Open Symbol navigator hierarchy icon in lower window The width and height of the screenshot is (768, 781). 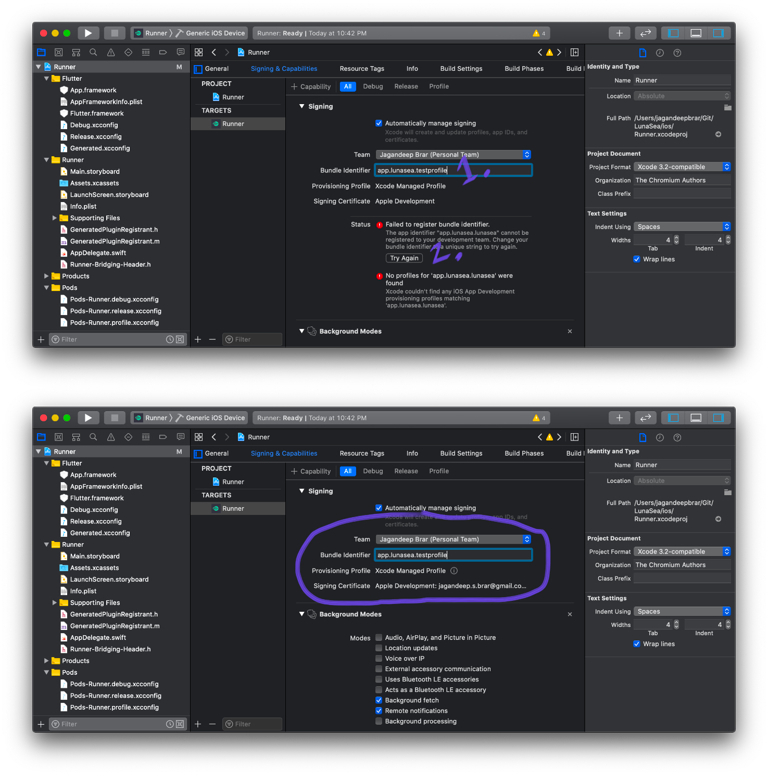click(76, 437)
